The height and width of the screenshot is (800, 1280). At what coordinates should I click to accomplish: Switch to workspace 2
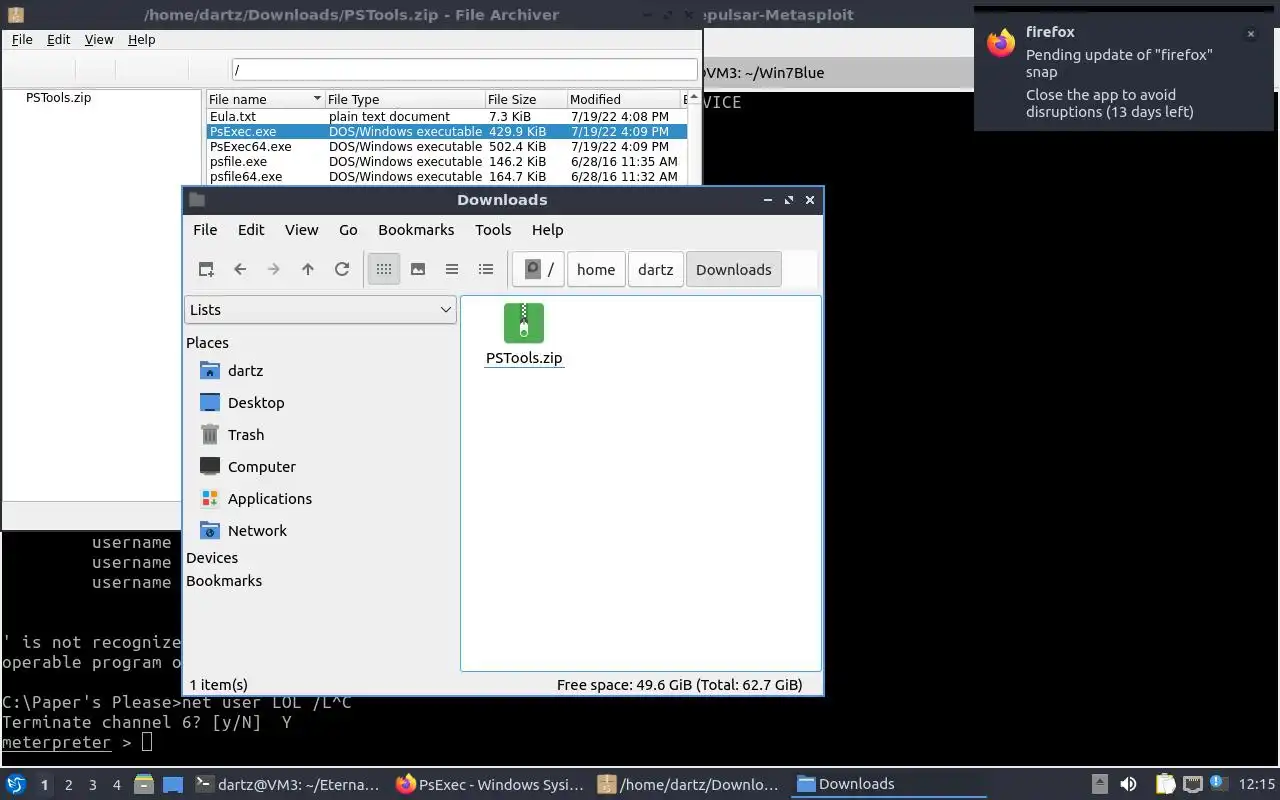(x=68, y=785)
